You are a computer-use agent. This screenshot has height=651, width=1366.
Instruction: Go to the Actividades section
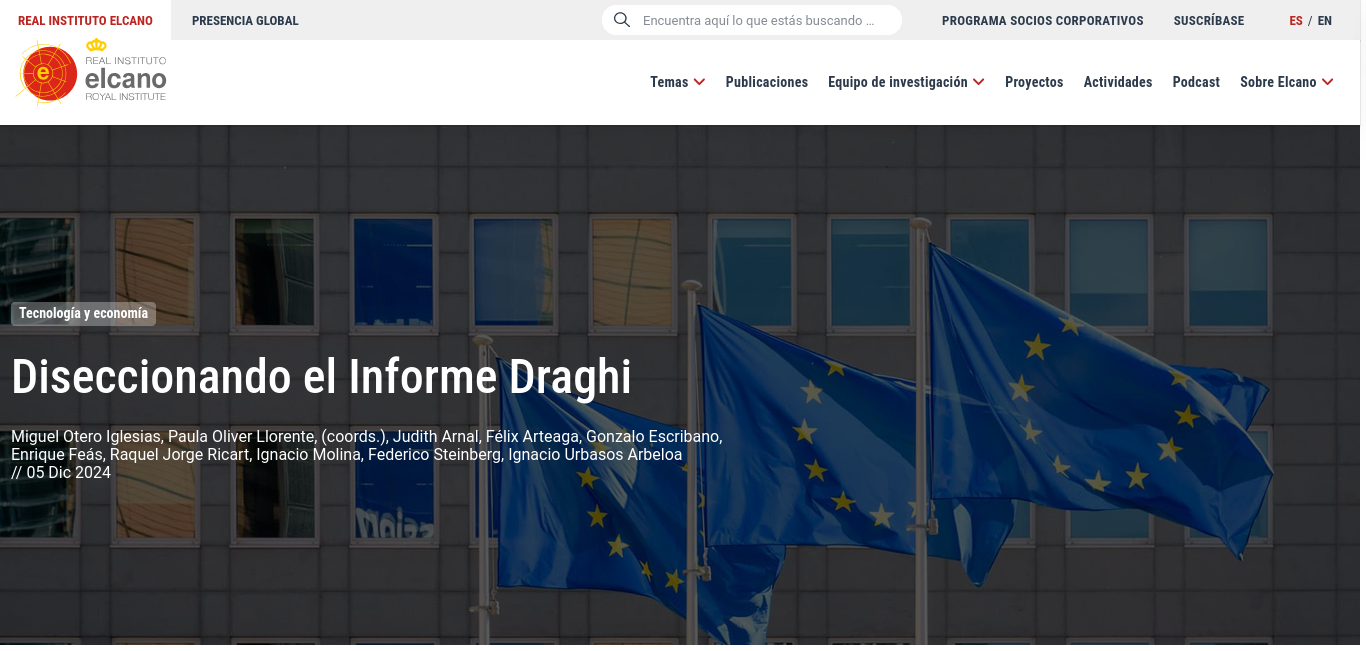pyautogui.click(x=1118, y=82)
